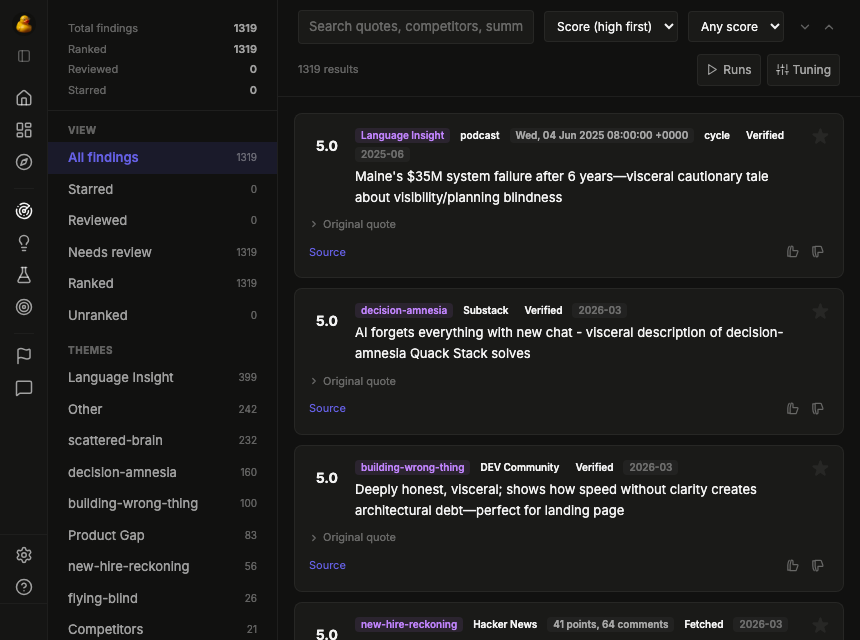Open the Source link on the first finding
The height and width of the screenshot is (640, 860).
(x=327, y=252)
